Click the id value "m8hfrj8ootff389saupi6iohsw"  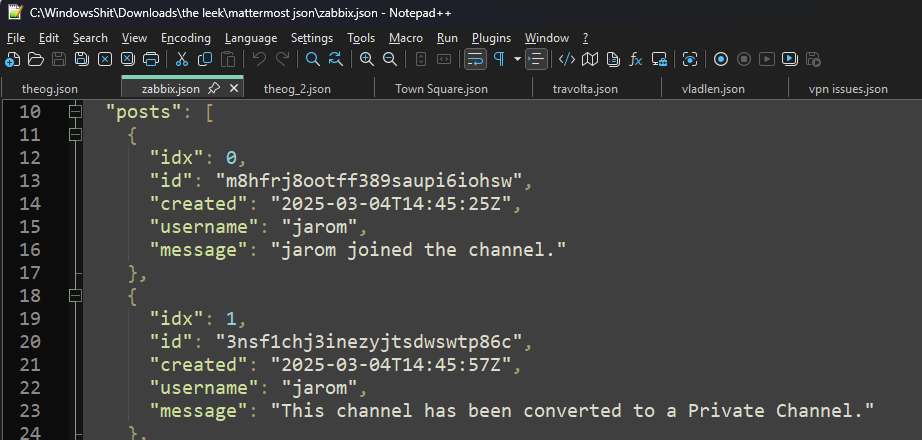(x=369, y=181)
